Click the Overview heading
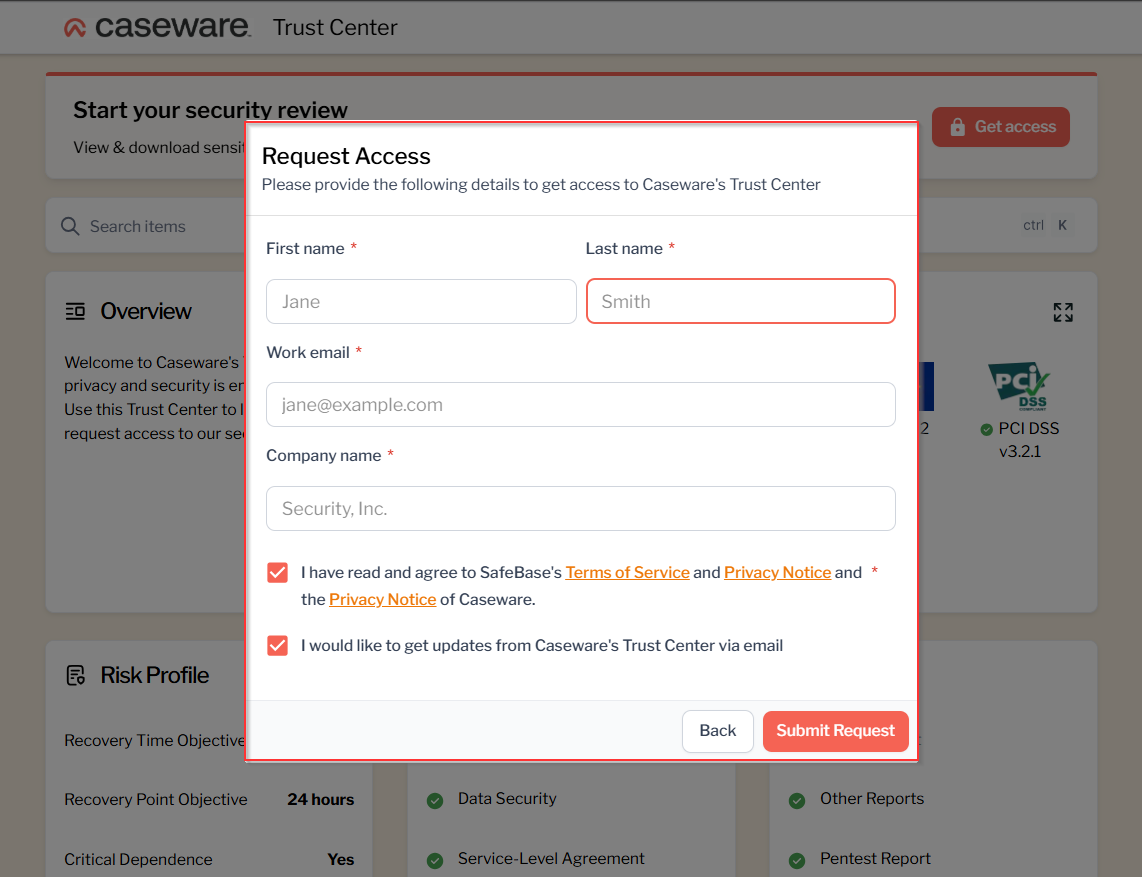Image resolution: width=1142 pixels, height=877 pixels. coord(146,312)
